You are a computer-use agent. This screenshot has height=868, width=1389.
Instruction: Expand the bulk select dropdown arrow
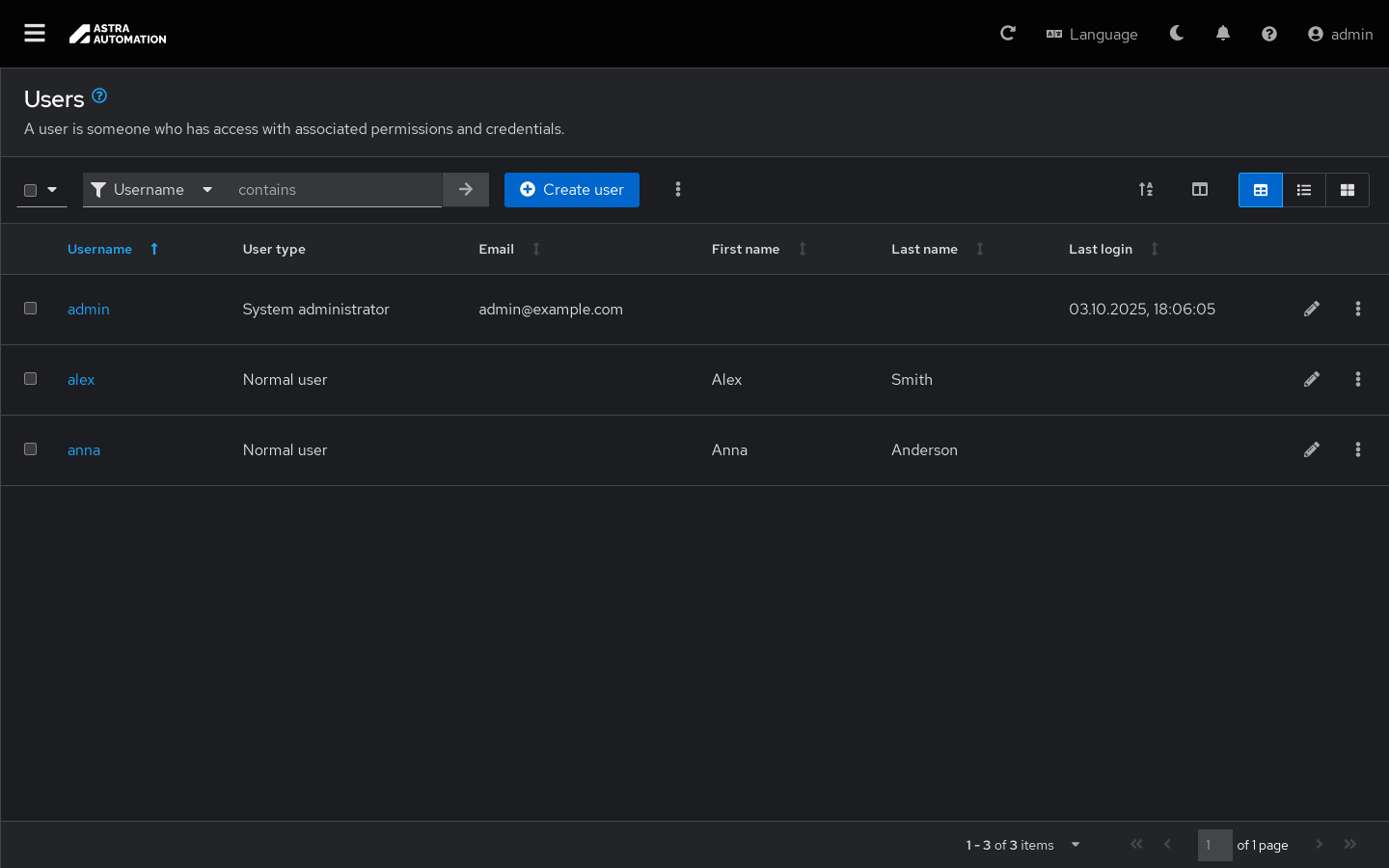(x=52, y=190)
